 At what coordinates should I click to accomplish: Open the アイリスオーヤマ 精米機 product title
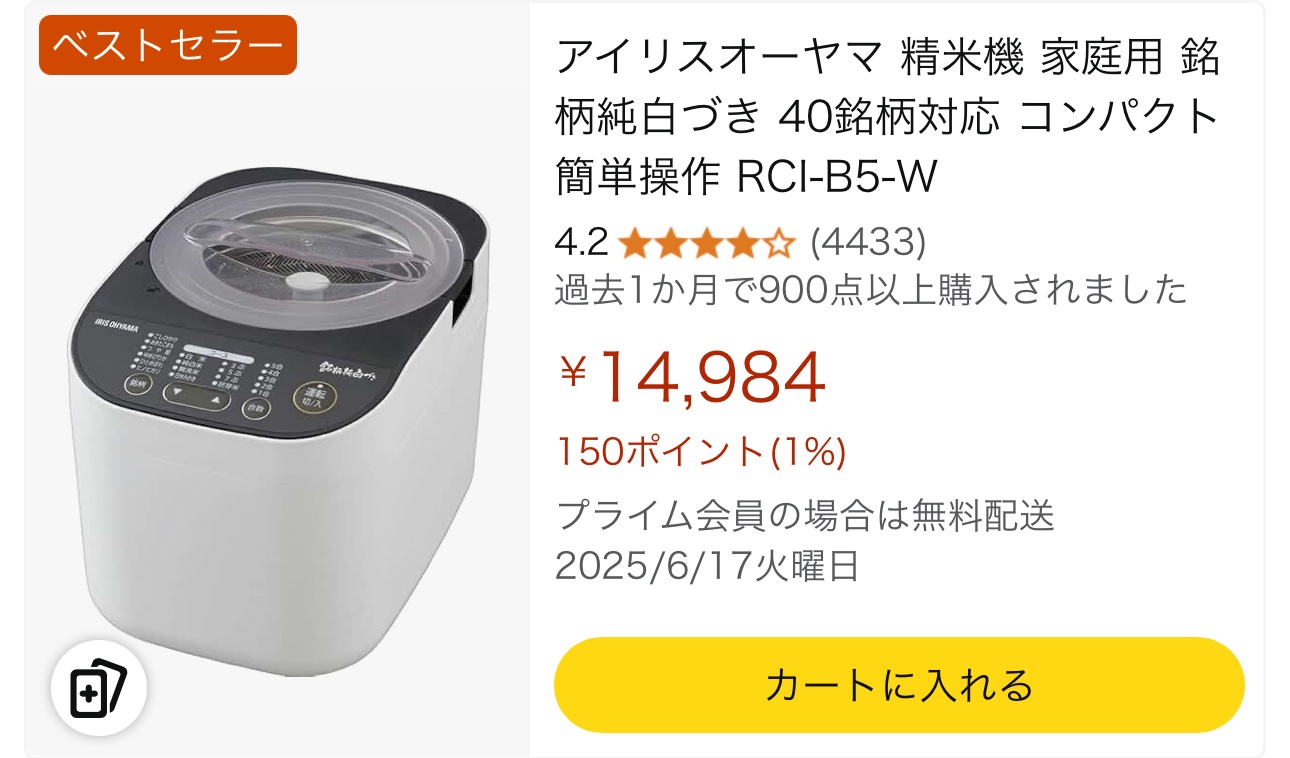tap(888, 118)
